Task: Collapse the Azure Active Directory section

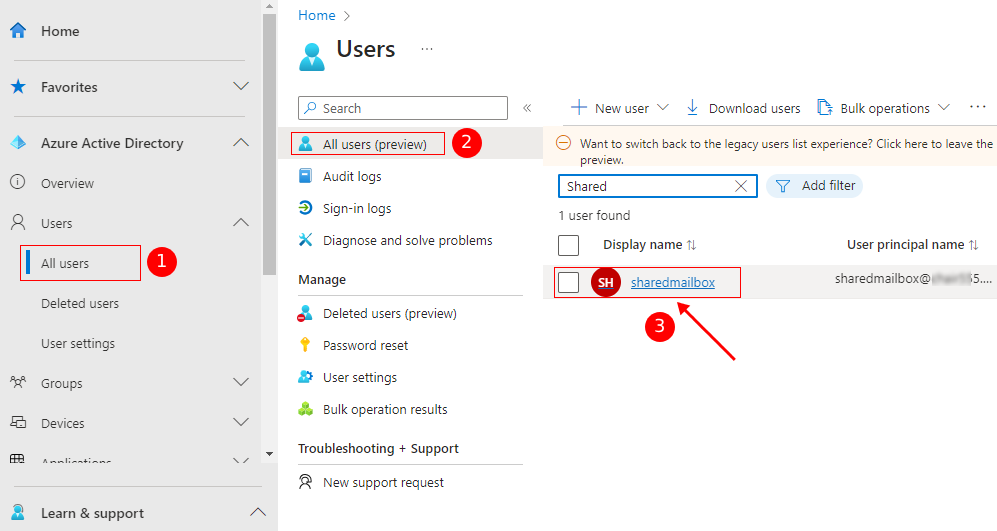Action: pyautogui.click(x=240, y=143)
